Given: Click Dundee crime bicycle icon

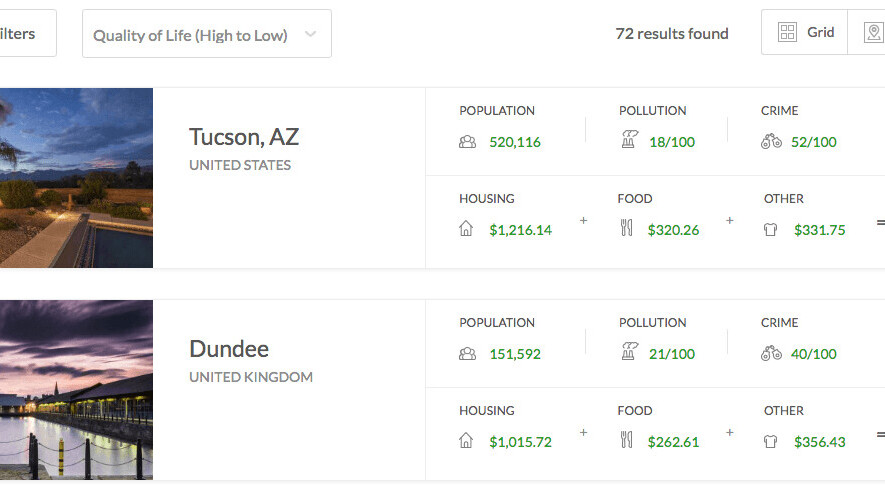Looking at the screenshot, I should tap(771, 354).
